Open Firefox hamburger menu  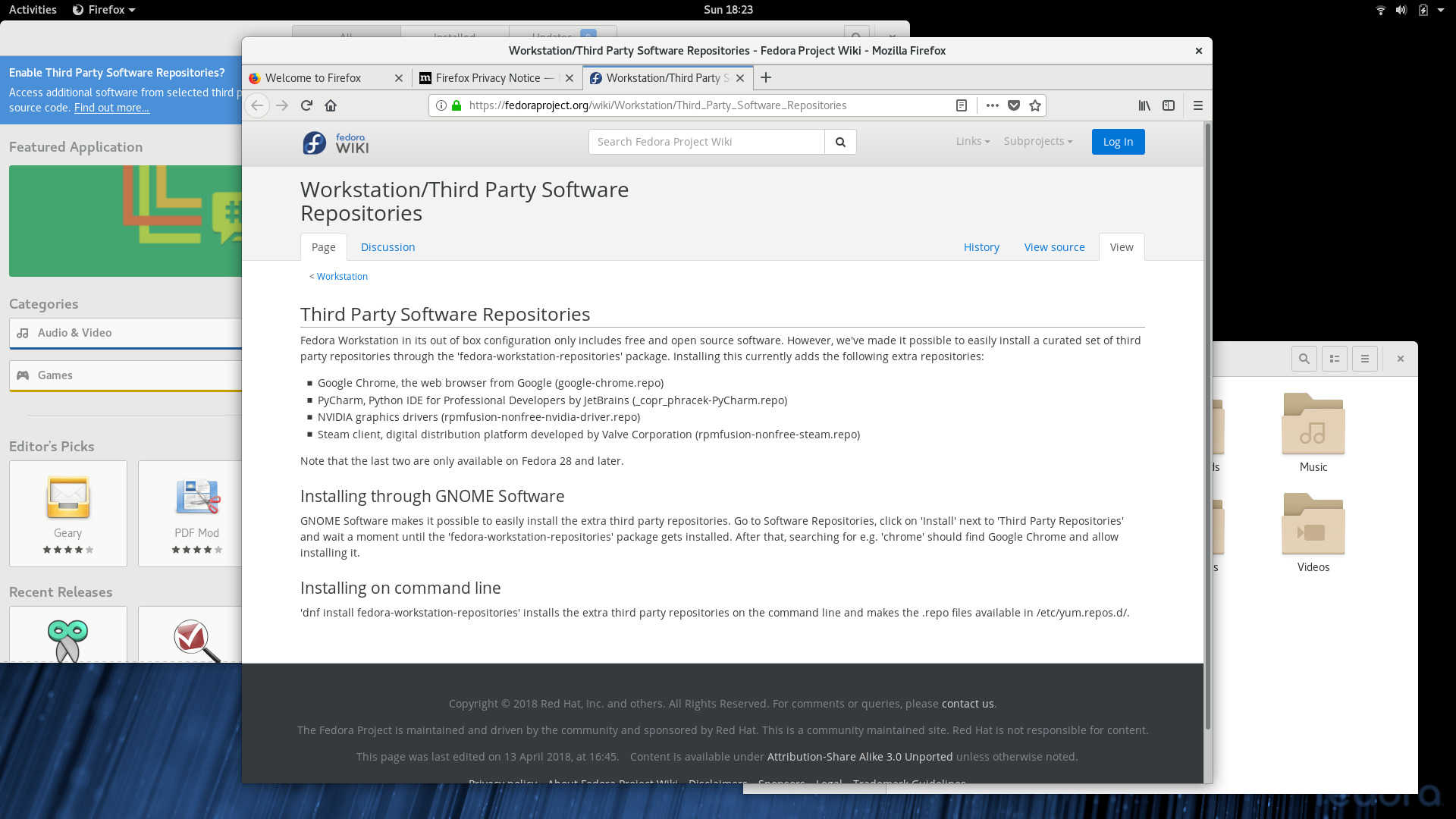[x=1198, y=105]
